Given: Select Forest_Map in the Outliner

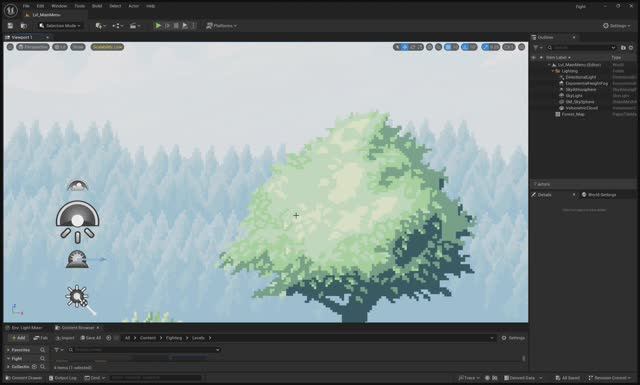Looking at the screenshot, I should [x=573, y=114].
